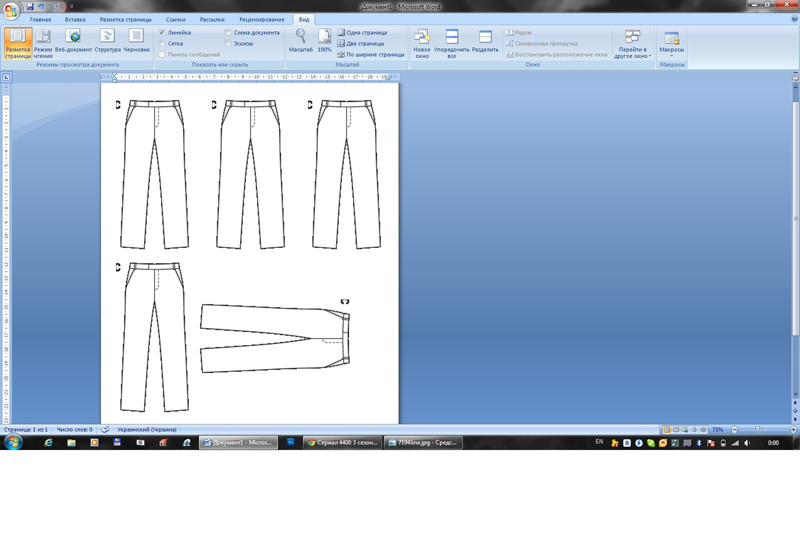Select the Структура outline view
The height and width of the screenshot is (539, 800).
coord(107,43)
